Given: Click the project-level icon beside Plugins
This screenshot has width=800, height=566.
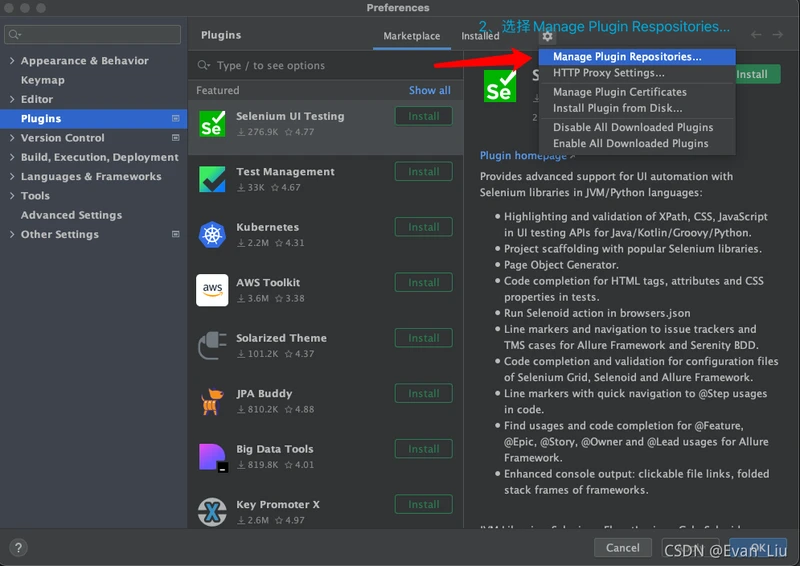Looking at the screenshot, I should pos(176,118).
